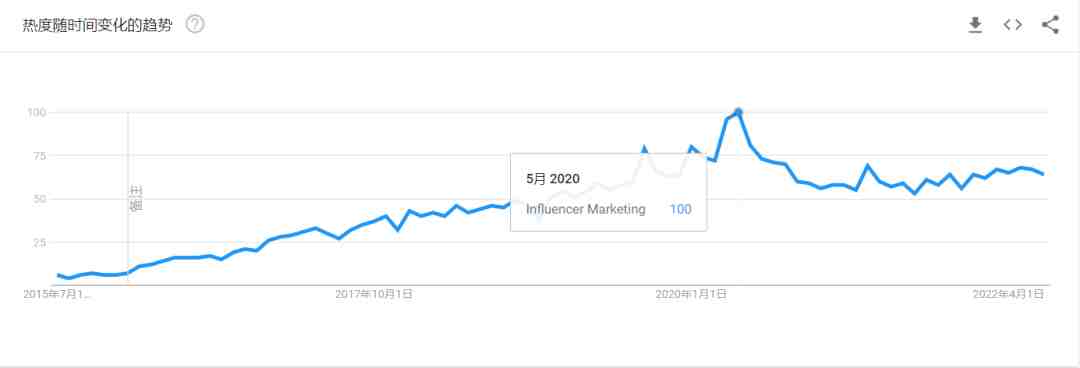Viewport: 1080px width, 368px height.
Task: Click the 25 label on the vertical axis
Action: point(39,243)
